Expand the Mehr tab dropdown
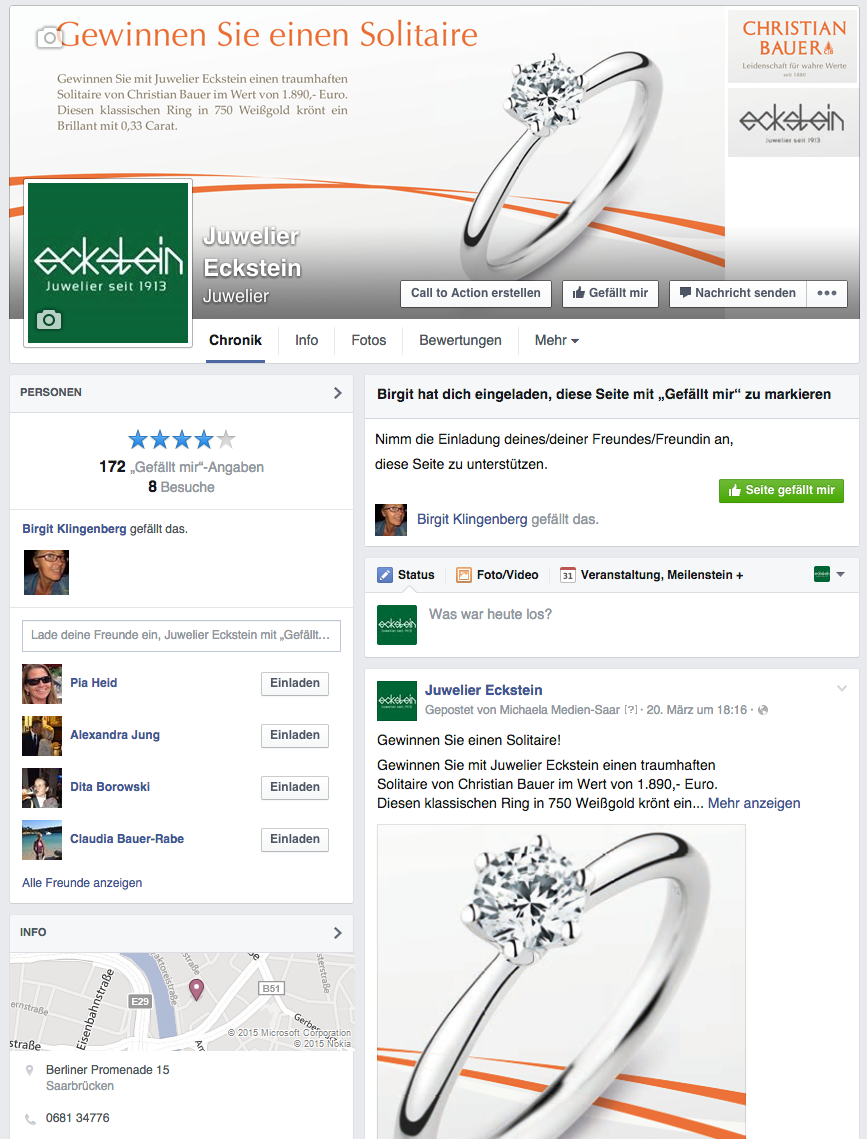This screenshot has width=867, height=1139. tap(557, 341)
